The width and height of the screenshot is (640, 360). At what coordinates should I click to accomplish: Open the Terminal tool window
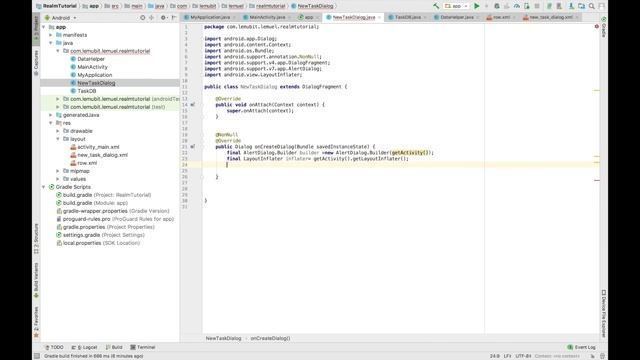pyautogui.click(x=143, y=347)
